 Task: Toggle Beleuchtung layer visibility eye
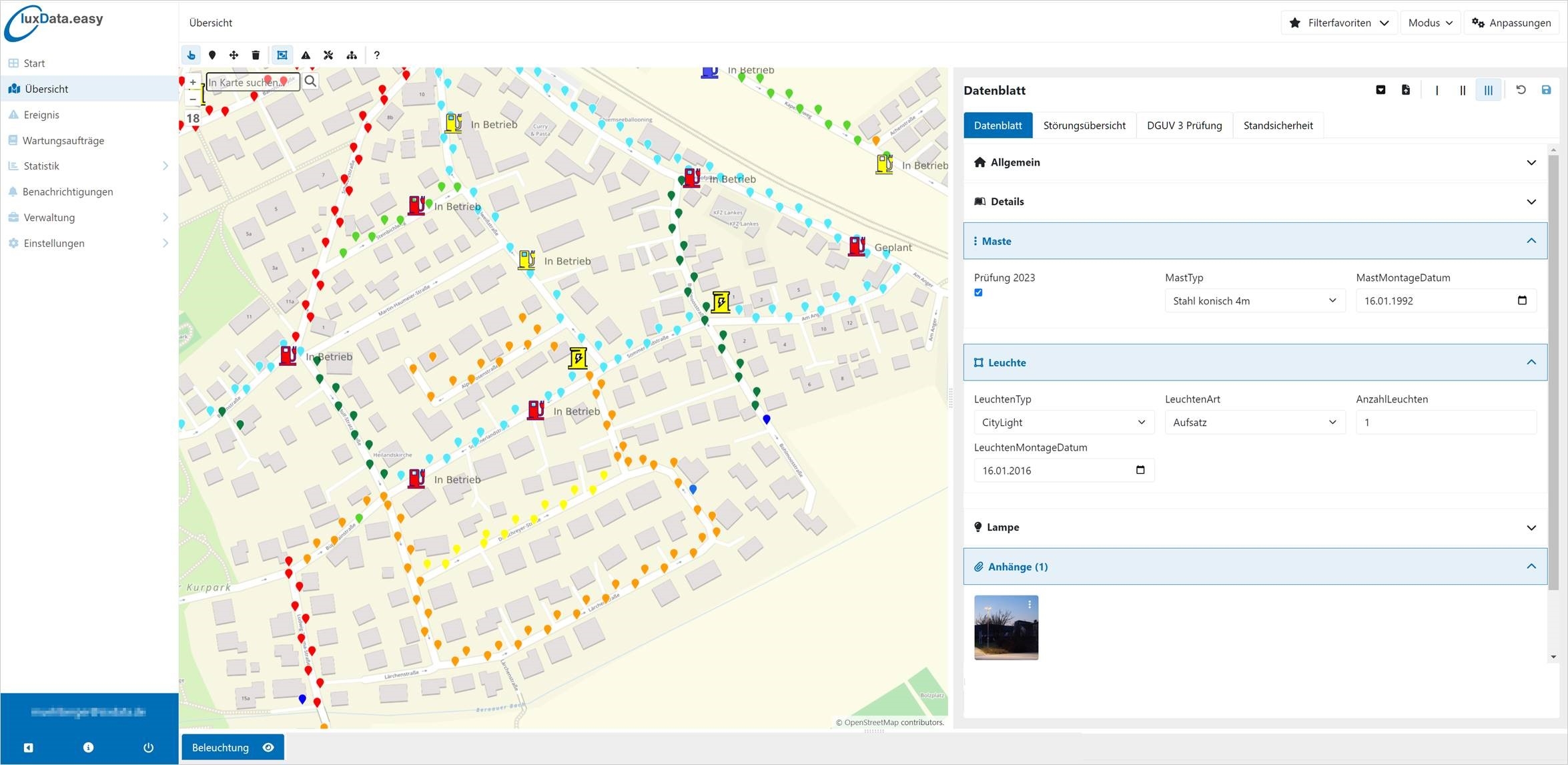click(268, 748)
